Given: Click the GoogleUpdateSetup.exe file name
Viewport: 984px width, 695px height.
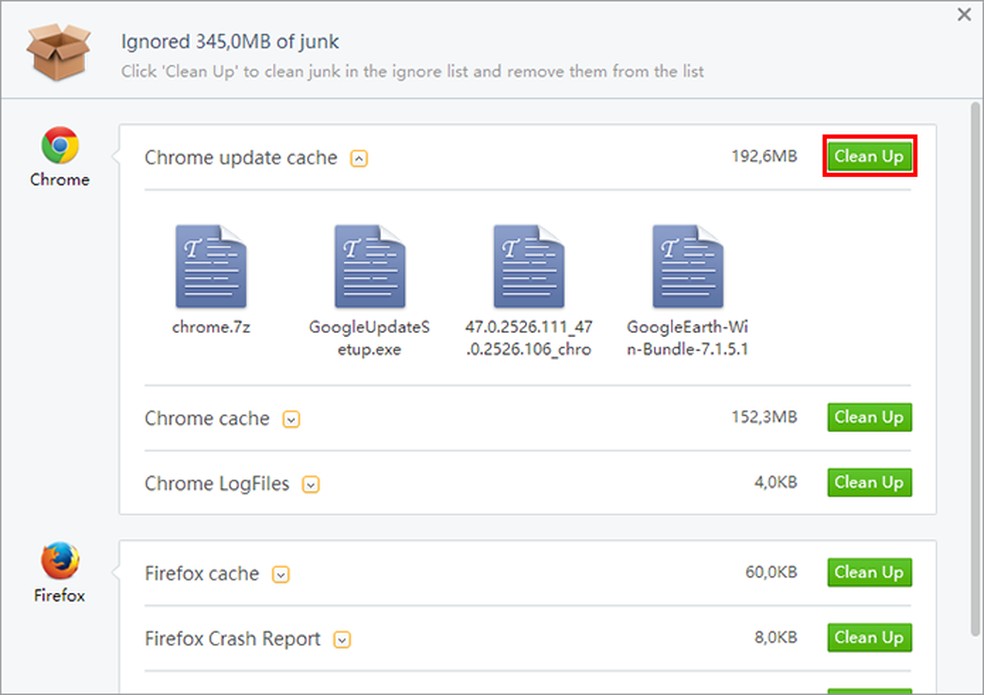Looking at the screenshot, I should (x=370, y=338).
